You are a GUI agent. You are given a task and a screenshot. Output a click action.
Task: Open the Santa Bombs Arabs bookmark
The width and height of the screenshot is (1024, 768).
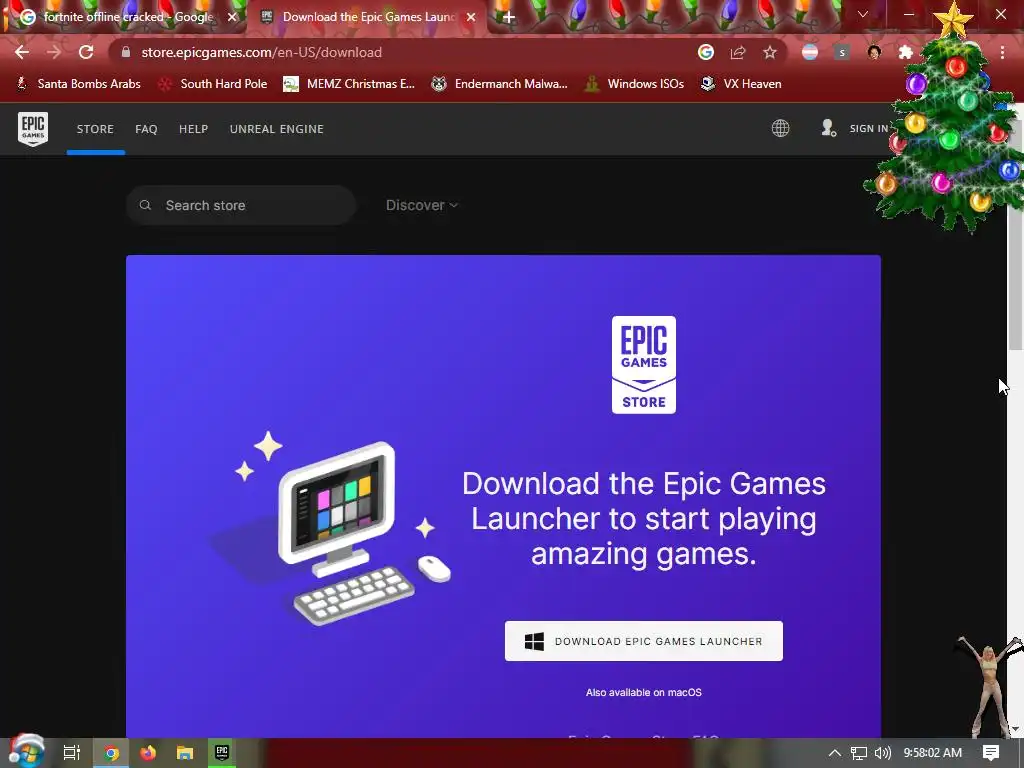(78, 84)
